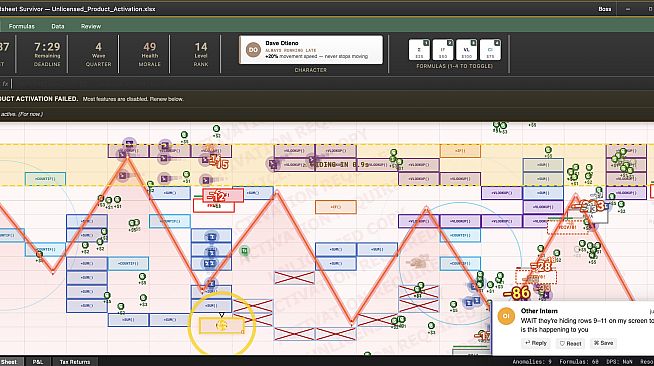Switch to the Tax Returns sheet tab

[x=75, y=362]
